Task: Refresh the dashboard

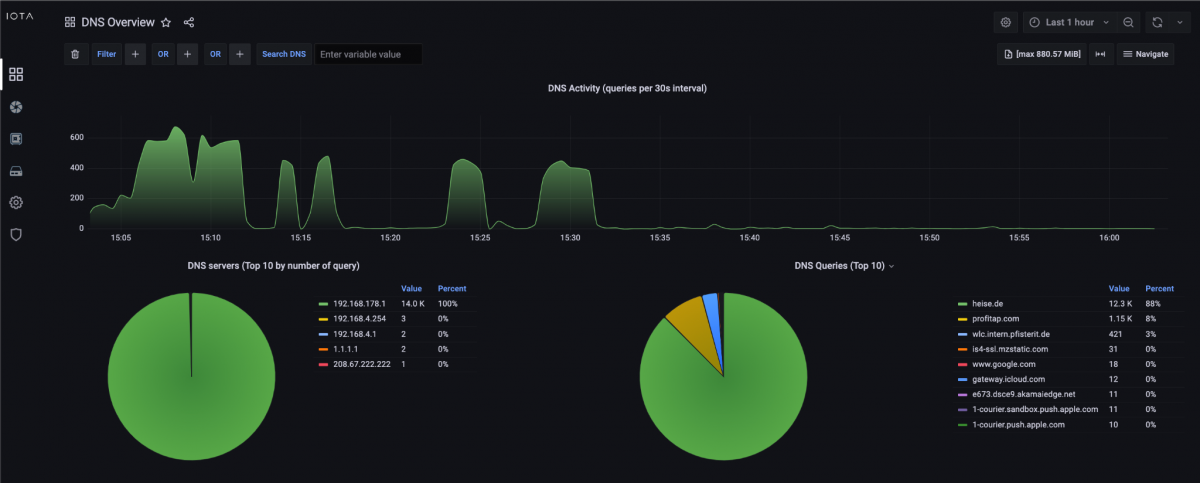Action: click(1157, 22)
